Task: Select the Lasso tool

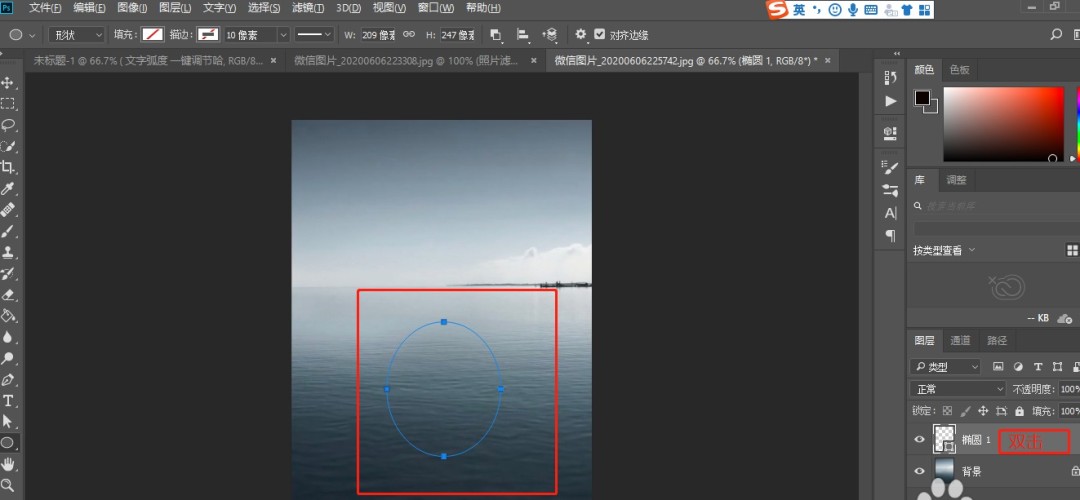Action: pyautogui.click(x=8, y=125)
